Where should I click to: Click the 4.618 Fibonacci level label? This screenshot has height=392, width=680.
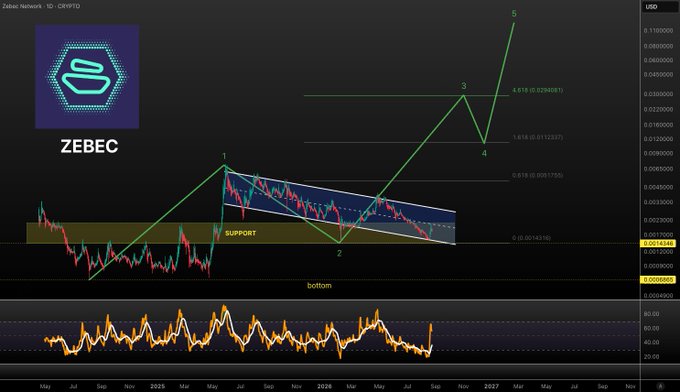pyautogui.click(x=537, y=90)
